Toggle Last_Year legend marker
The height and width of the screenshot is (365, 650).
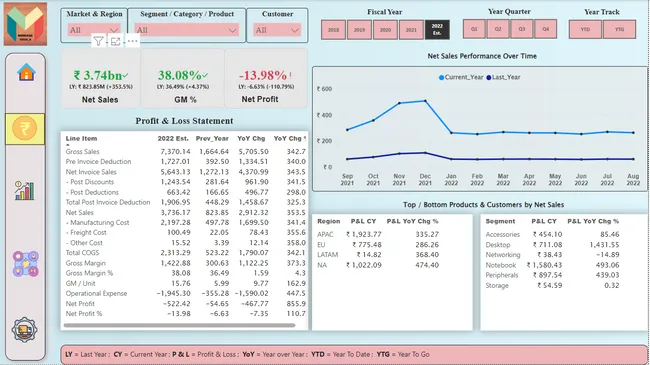pyautogui.click(x=489, y=78)
